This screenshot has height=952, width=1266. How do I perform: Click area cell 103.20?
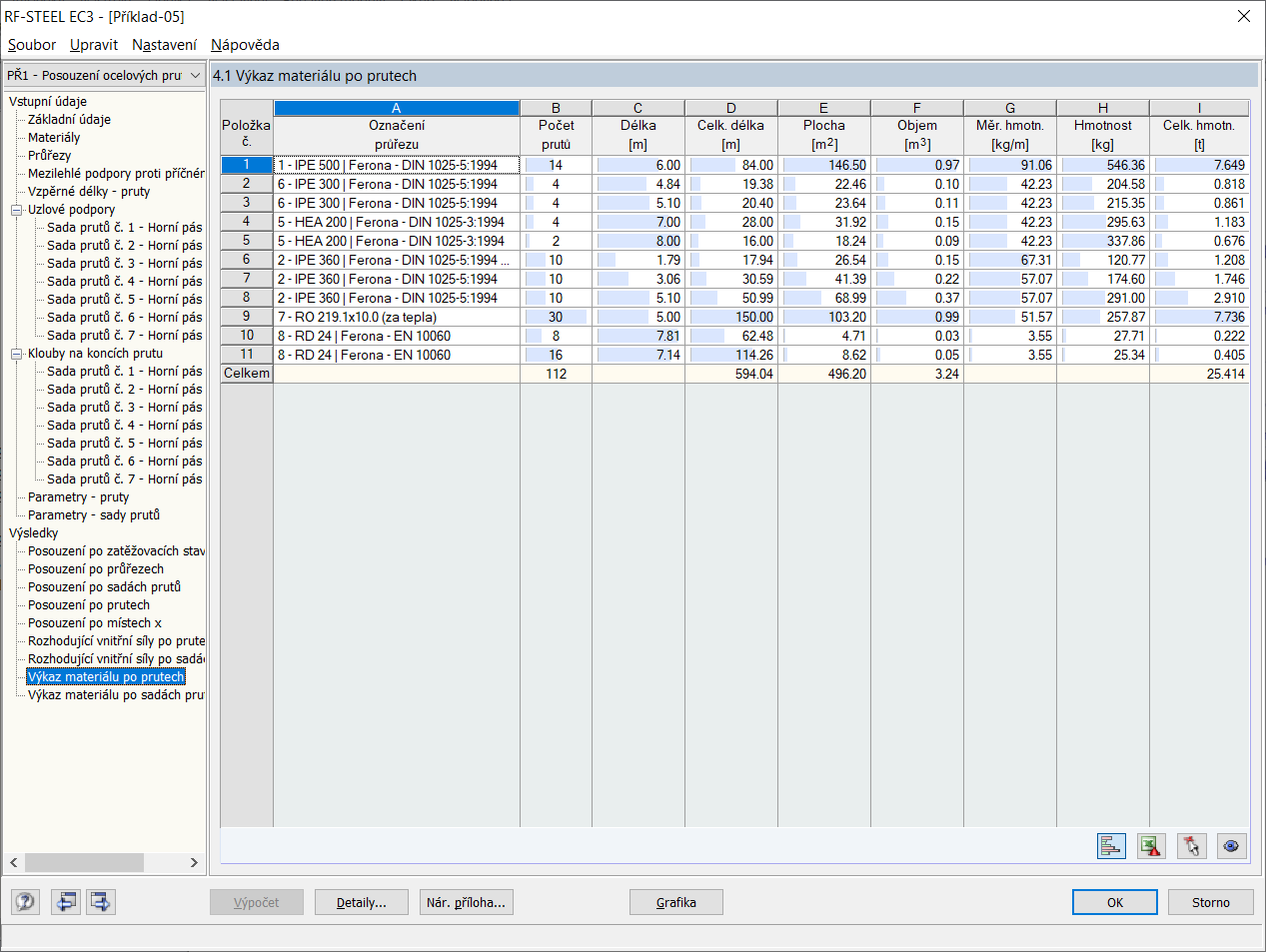[x=824, y=317]
